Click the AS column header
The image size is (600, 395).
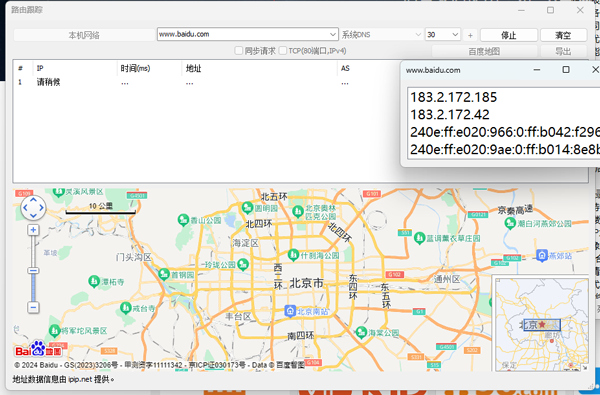(368, 68)
